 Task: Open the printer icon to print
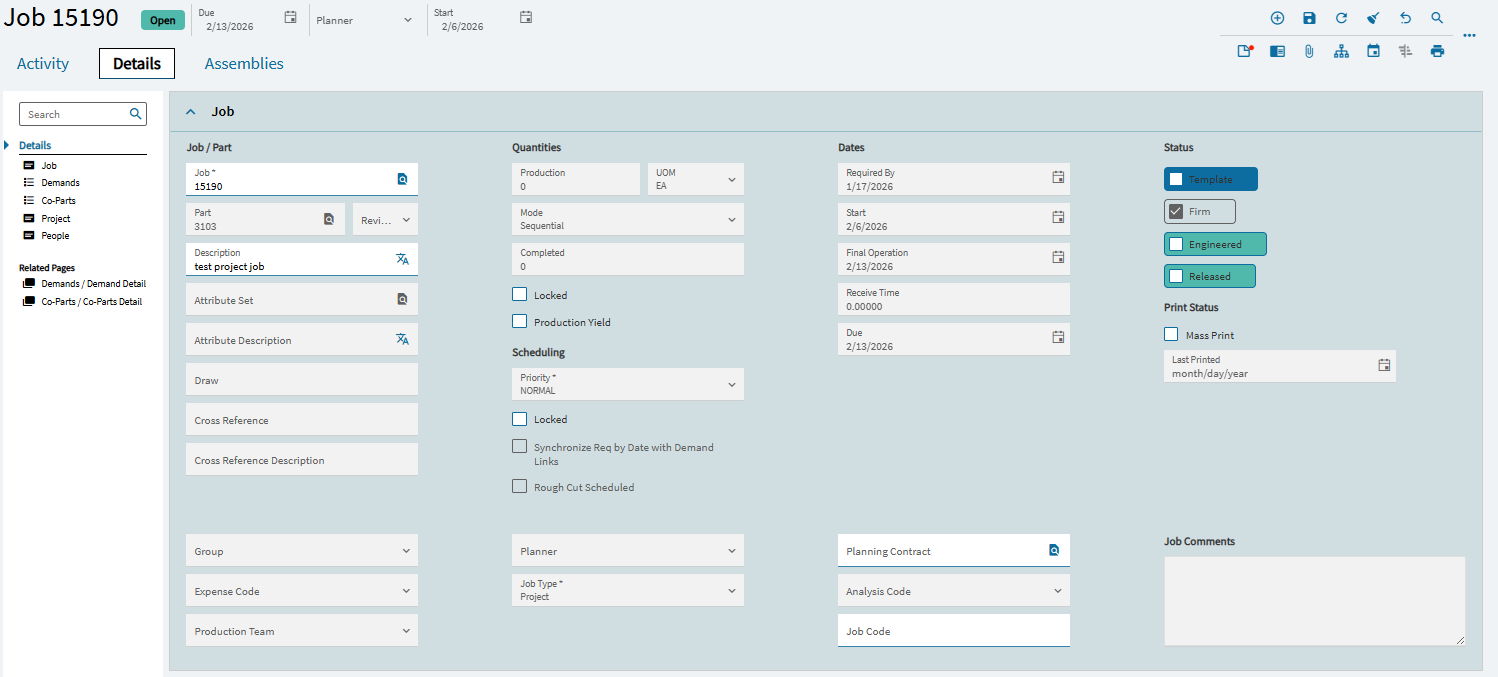coord(1437,51)
